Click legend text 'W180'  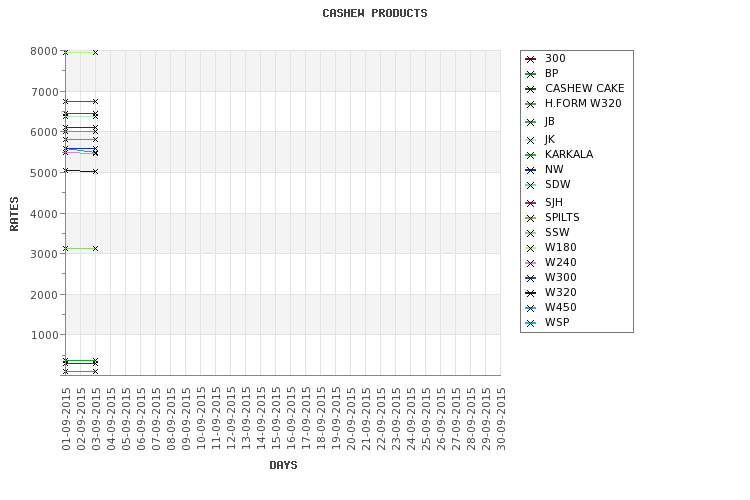click(x=561, y=247)
